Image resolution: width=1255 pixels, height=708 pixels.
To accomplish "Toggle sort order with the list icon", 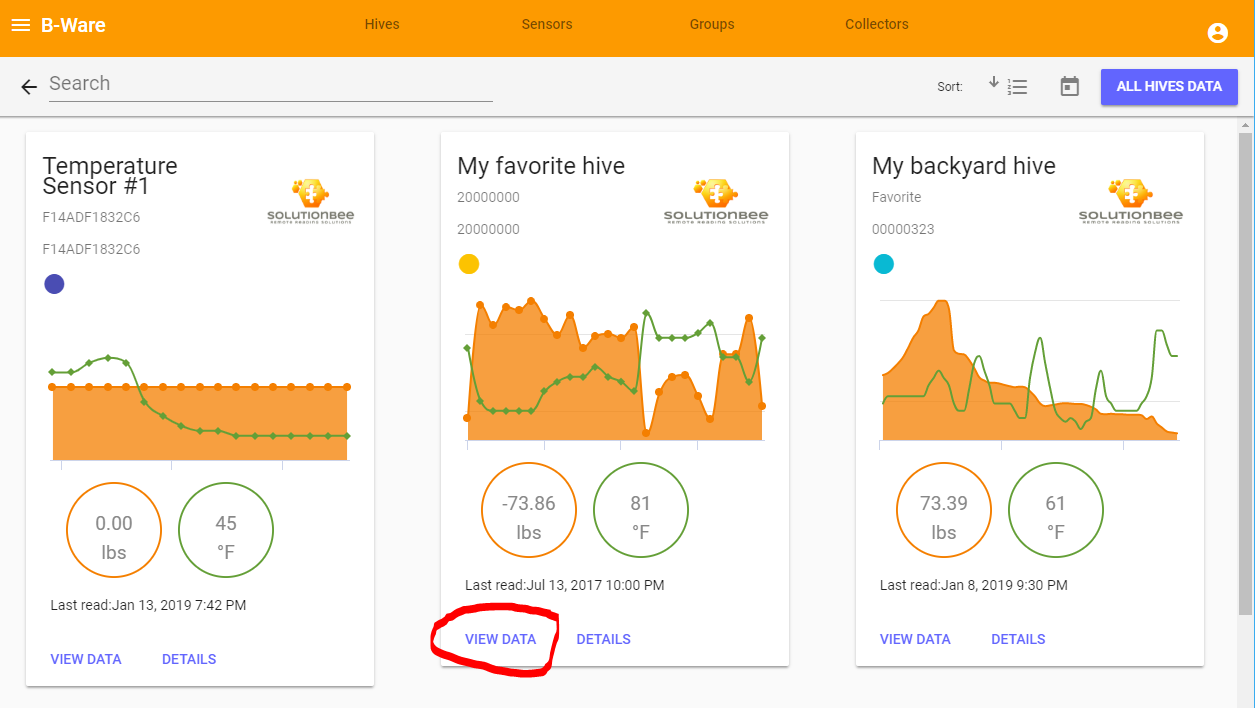I will [x=1018, y=87].
